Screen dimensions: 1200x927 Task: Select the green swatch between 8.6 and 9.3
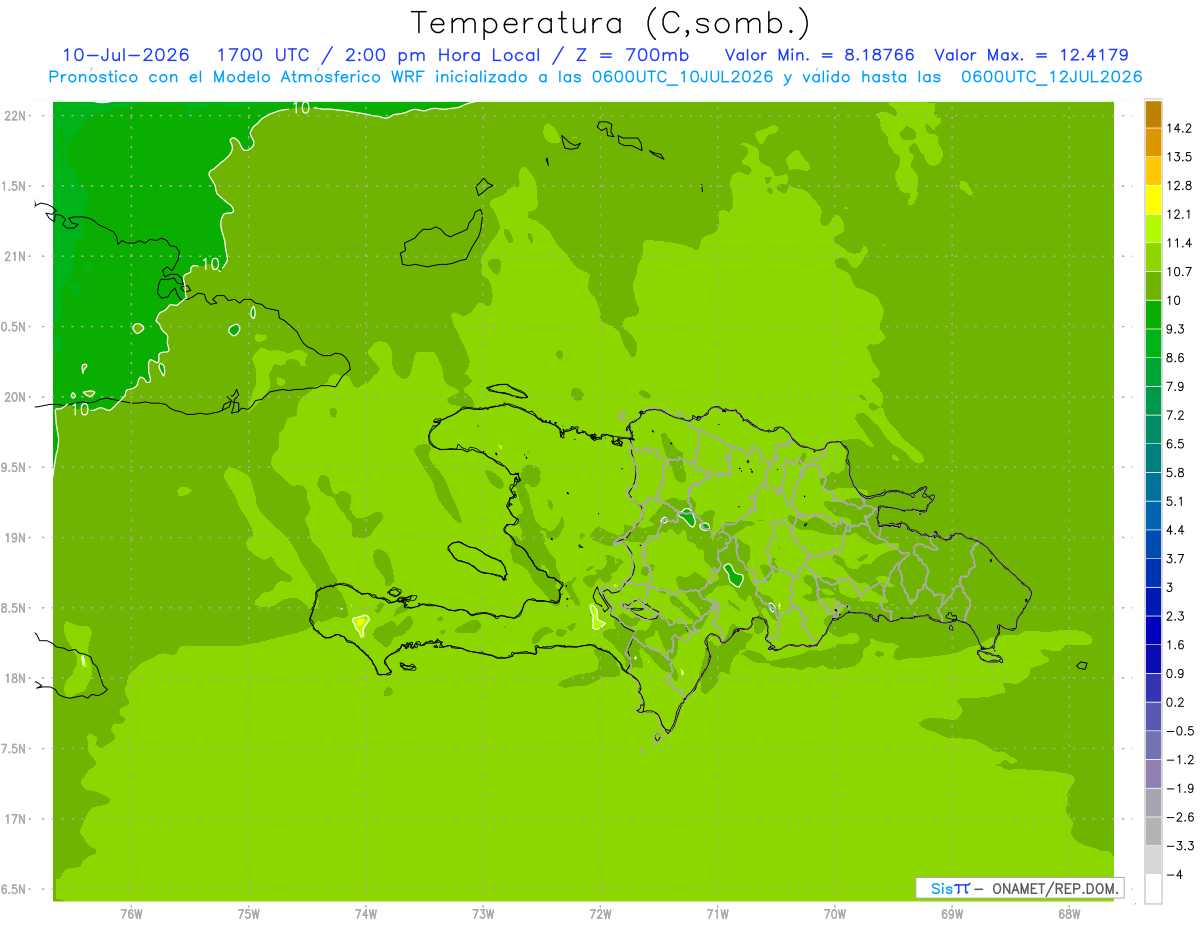click(1153, 344)
